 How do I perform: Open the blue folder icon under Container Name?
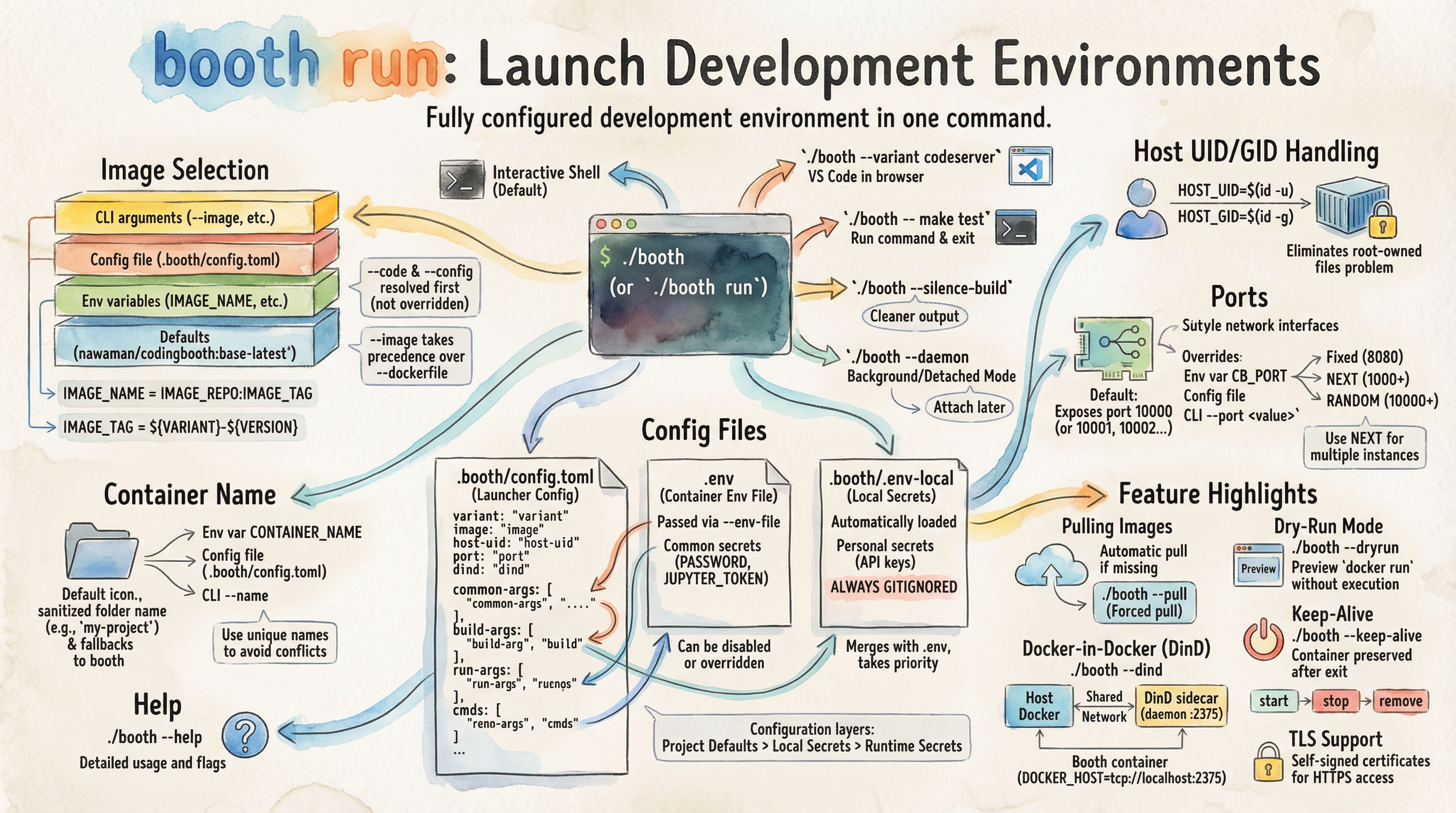tap(102, 550)
